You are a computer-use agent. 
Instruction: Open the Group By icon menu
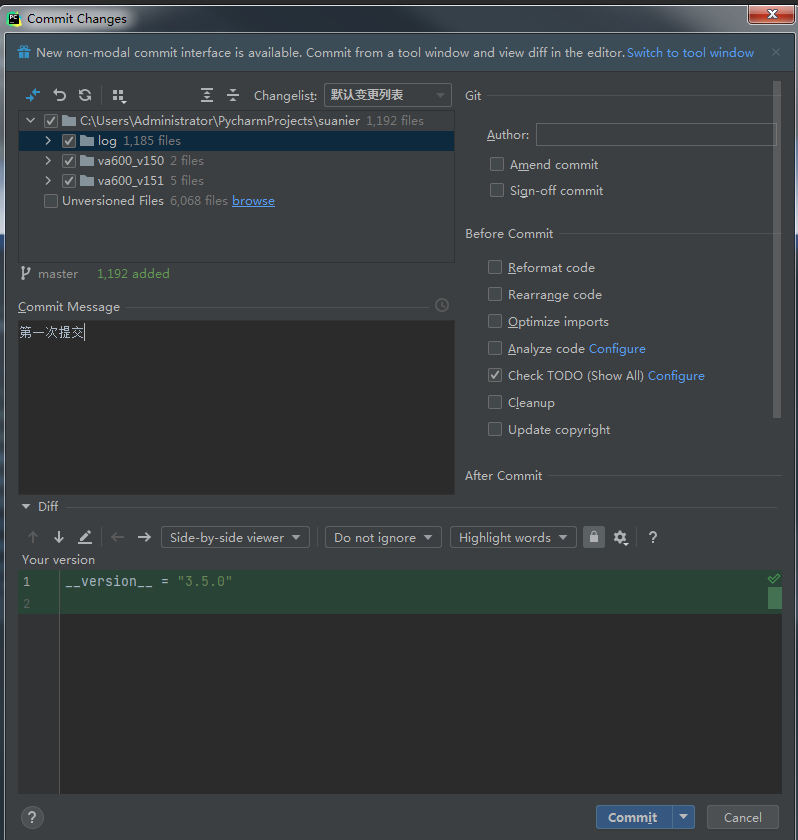click(x=119, y=96)
